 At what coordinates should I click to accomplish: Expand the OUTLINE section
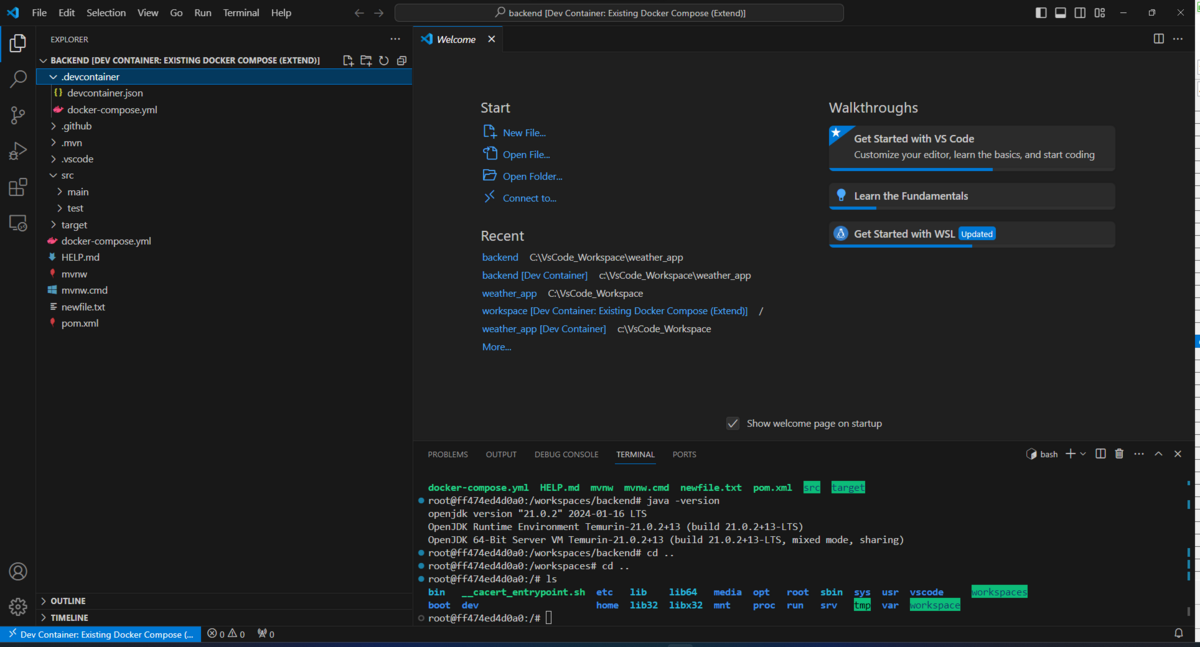[x=224, y=601]
